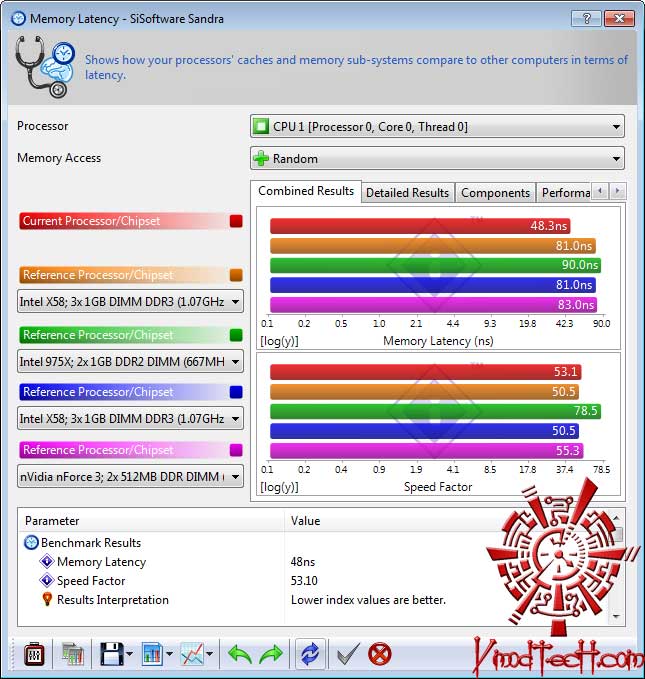Toggle the magenta Reference Processor/Chipset checkbox
645x679 pixels.
[236, 450]
